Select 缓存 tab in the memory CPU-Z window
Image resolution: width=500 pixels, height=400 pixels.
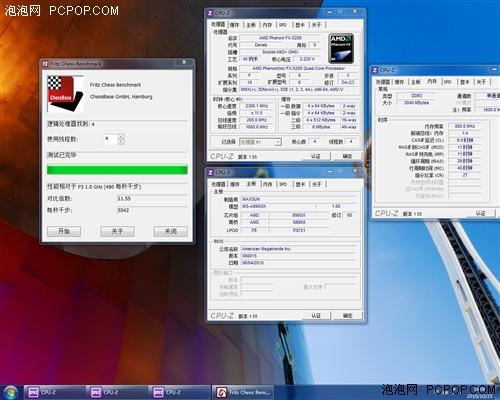399,82
